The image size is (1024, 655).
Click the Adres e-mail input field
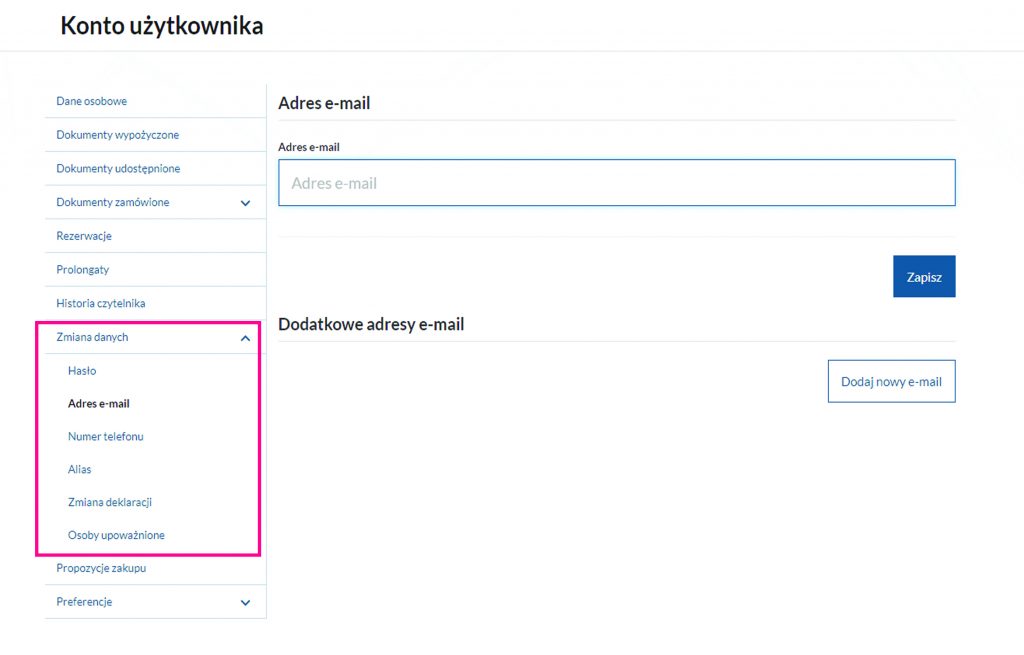click(x=616, y=183)
